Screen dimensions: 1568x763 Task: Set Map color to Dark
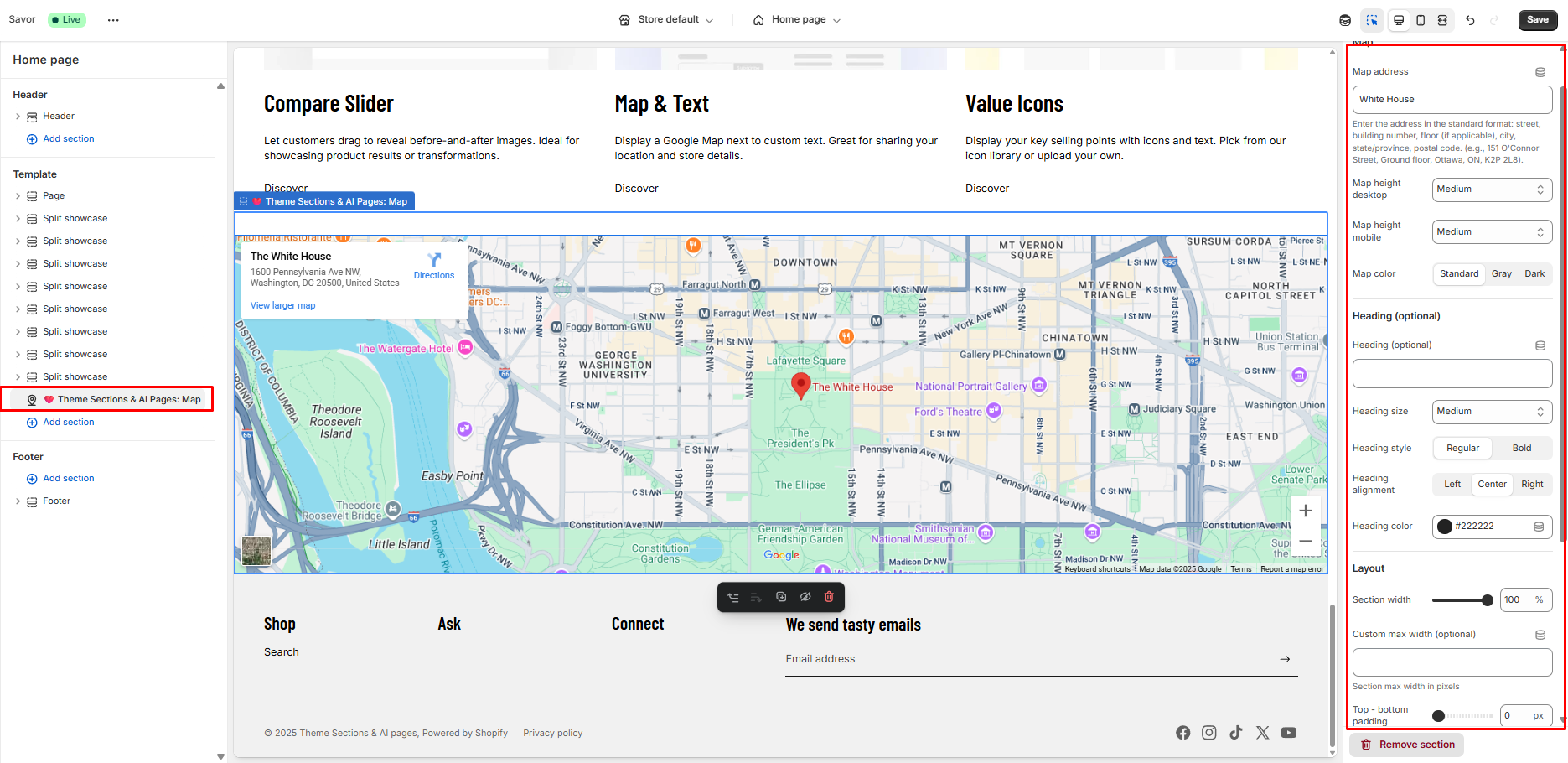[x=1534, y=274]
